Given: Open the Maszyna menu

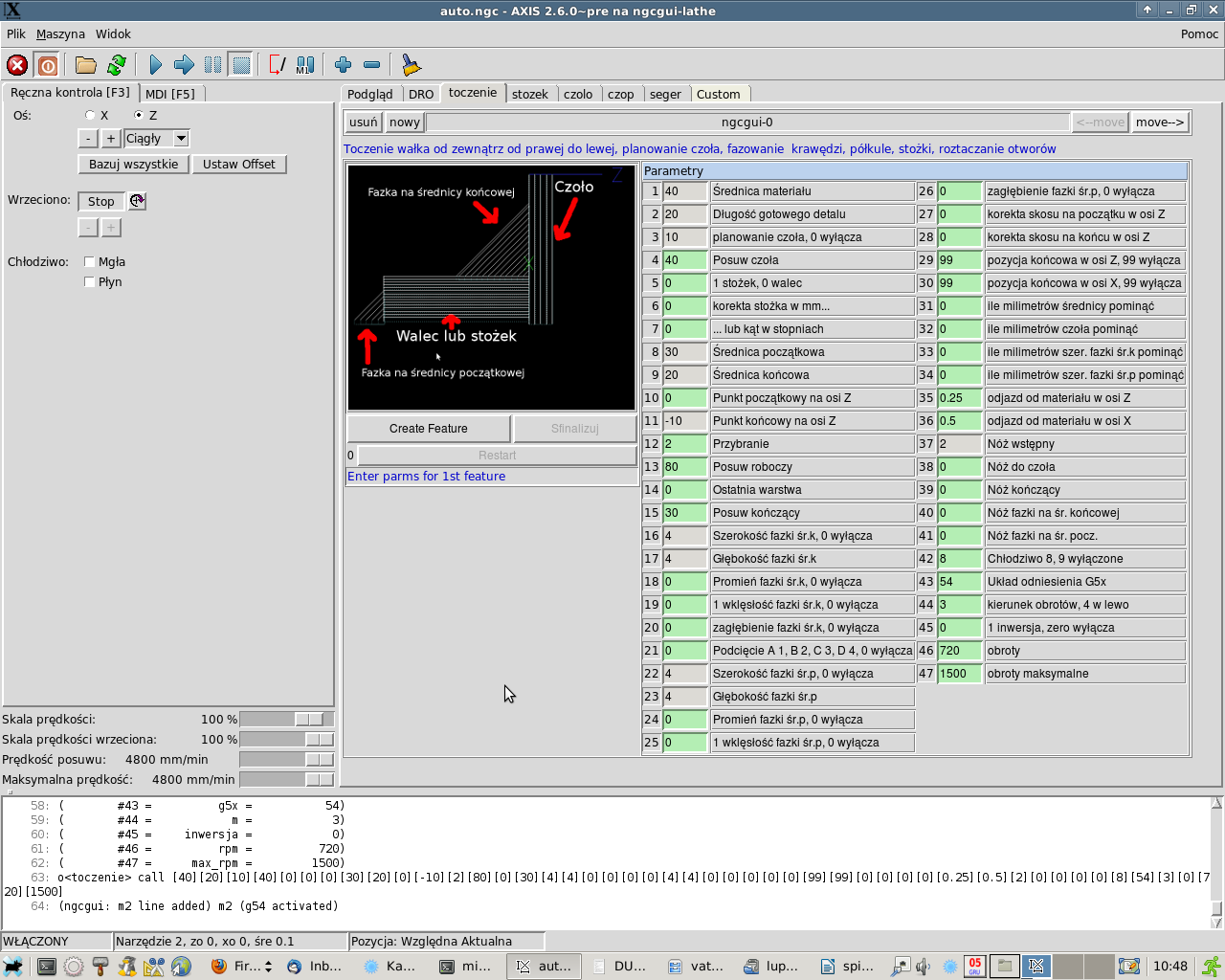Looking at the screenshot, I should pyautogui.click(x=60, y=33).
